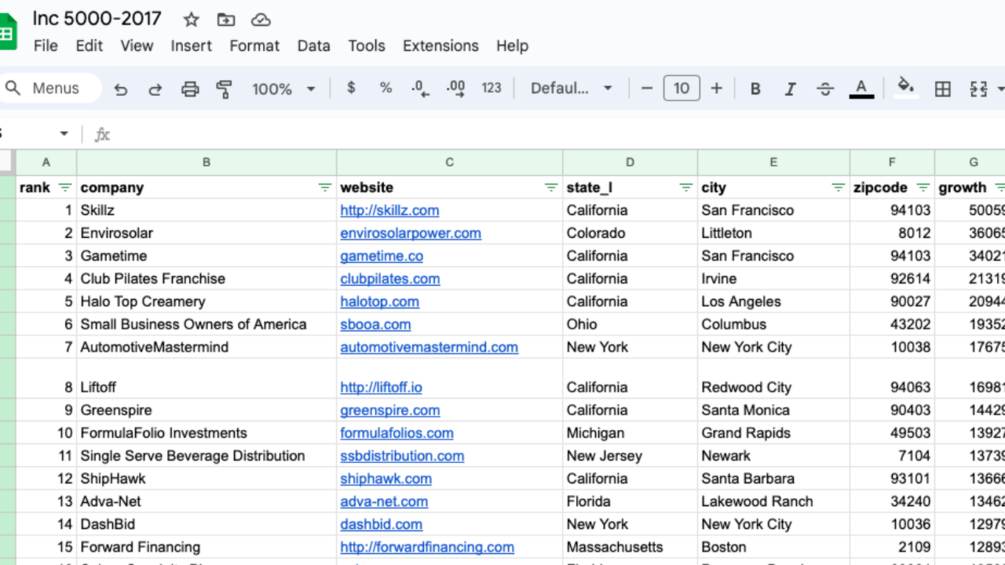Open the Help menu

pos(512,46)
